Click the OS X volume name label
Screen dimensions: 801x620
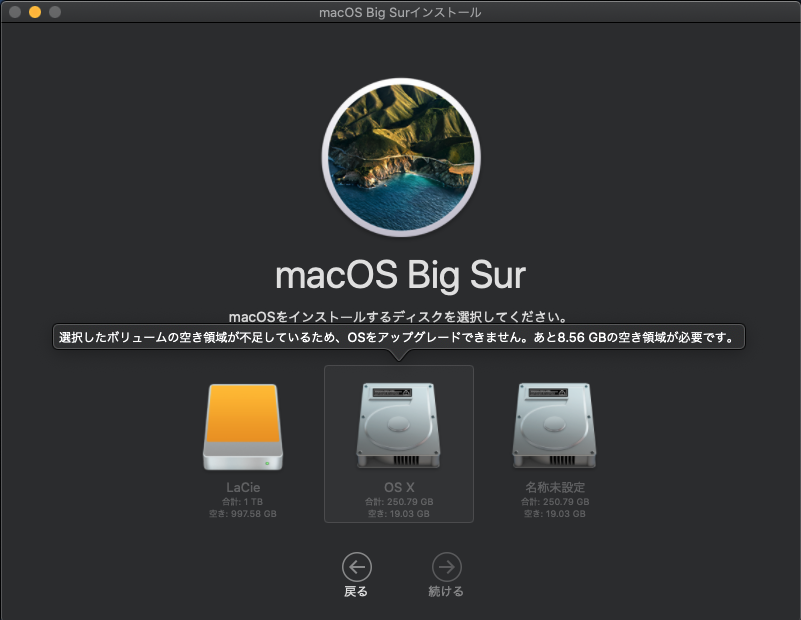coord(399,487)
